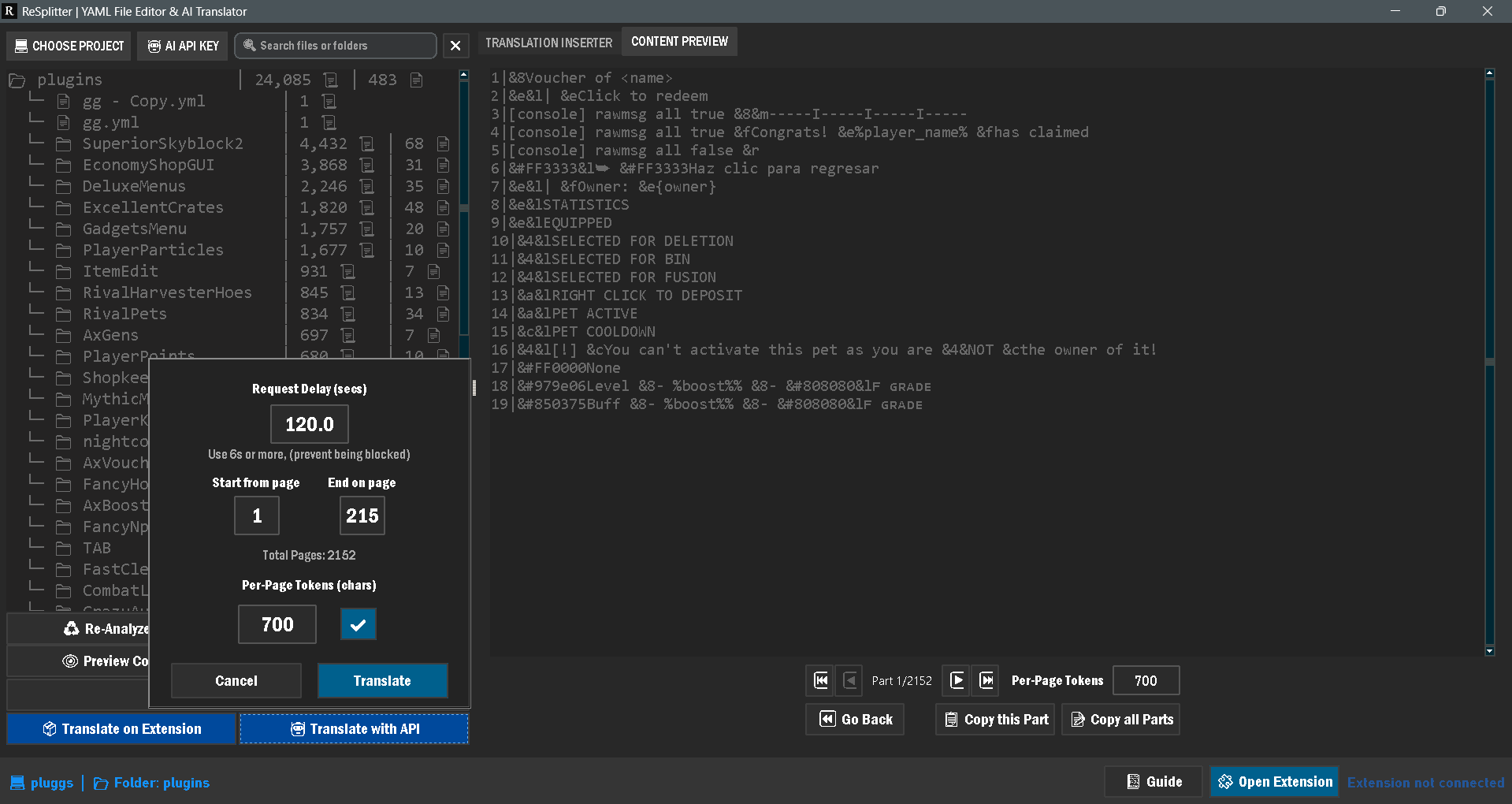1512x804 pixels.
Task: Click Copy this Part
Action: (995, 719)
